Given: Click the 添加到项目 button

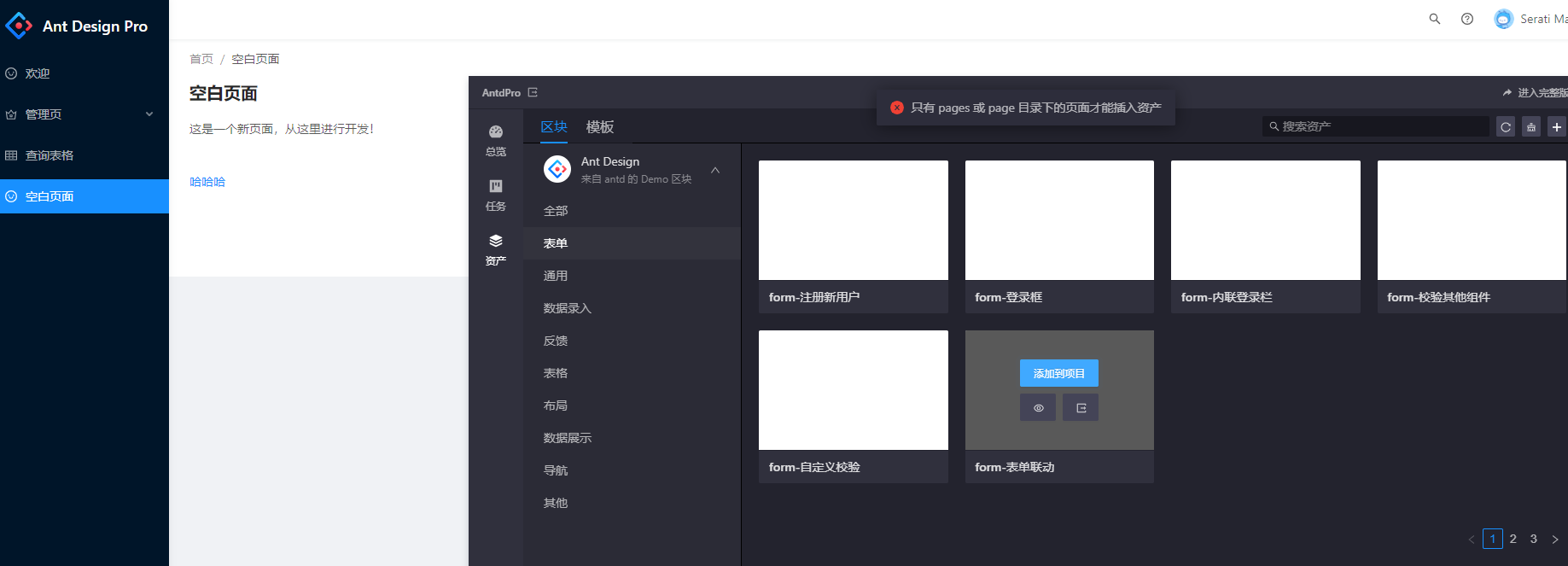Looking at the screenshot, I should 1059,373.
